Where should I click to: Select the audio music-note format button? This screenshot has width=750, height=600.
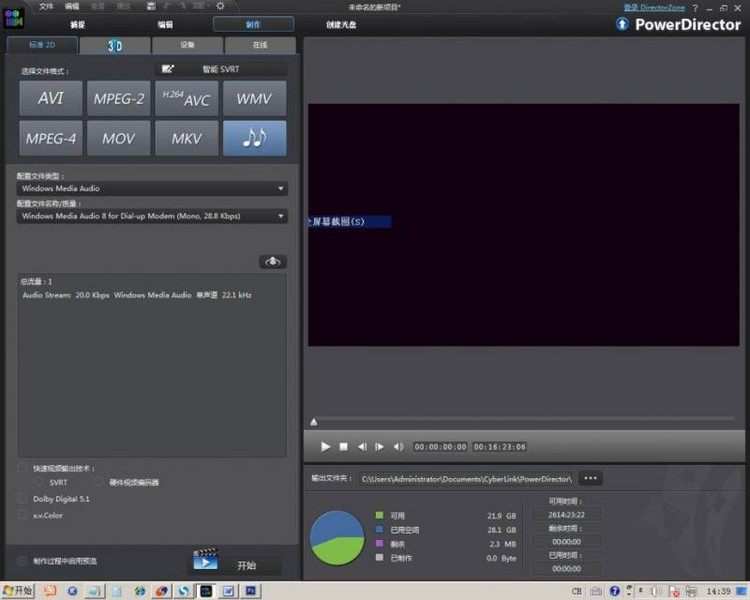(x=254, y=138)
